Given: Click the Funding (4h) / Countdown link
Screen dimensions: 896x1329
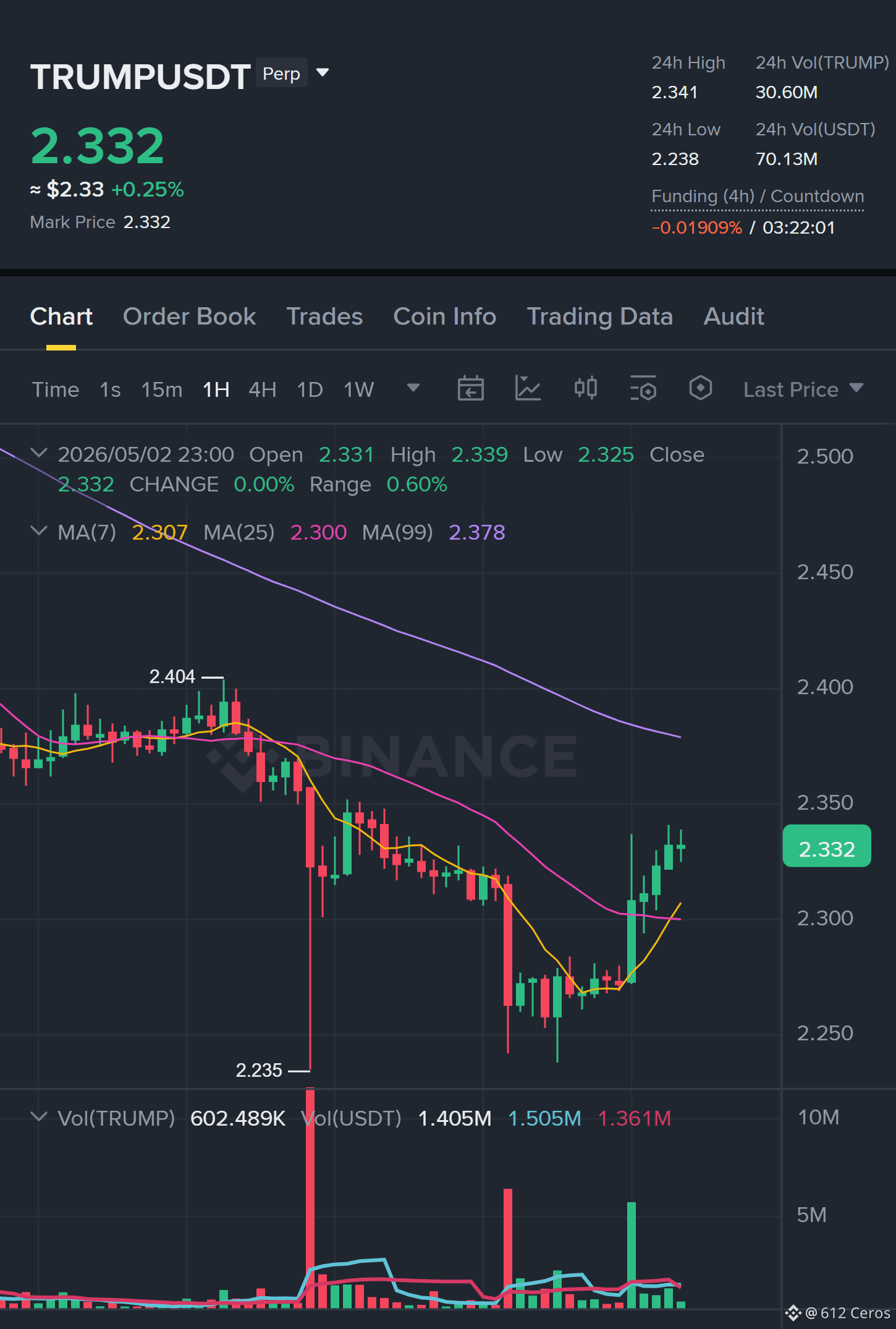Looking at the screenshot, I should pyautogui.click(x=758, y=197).
